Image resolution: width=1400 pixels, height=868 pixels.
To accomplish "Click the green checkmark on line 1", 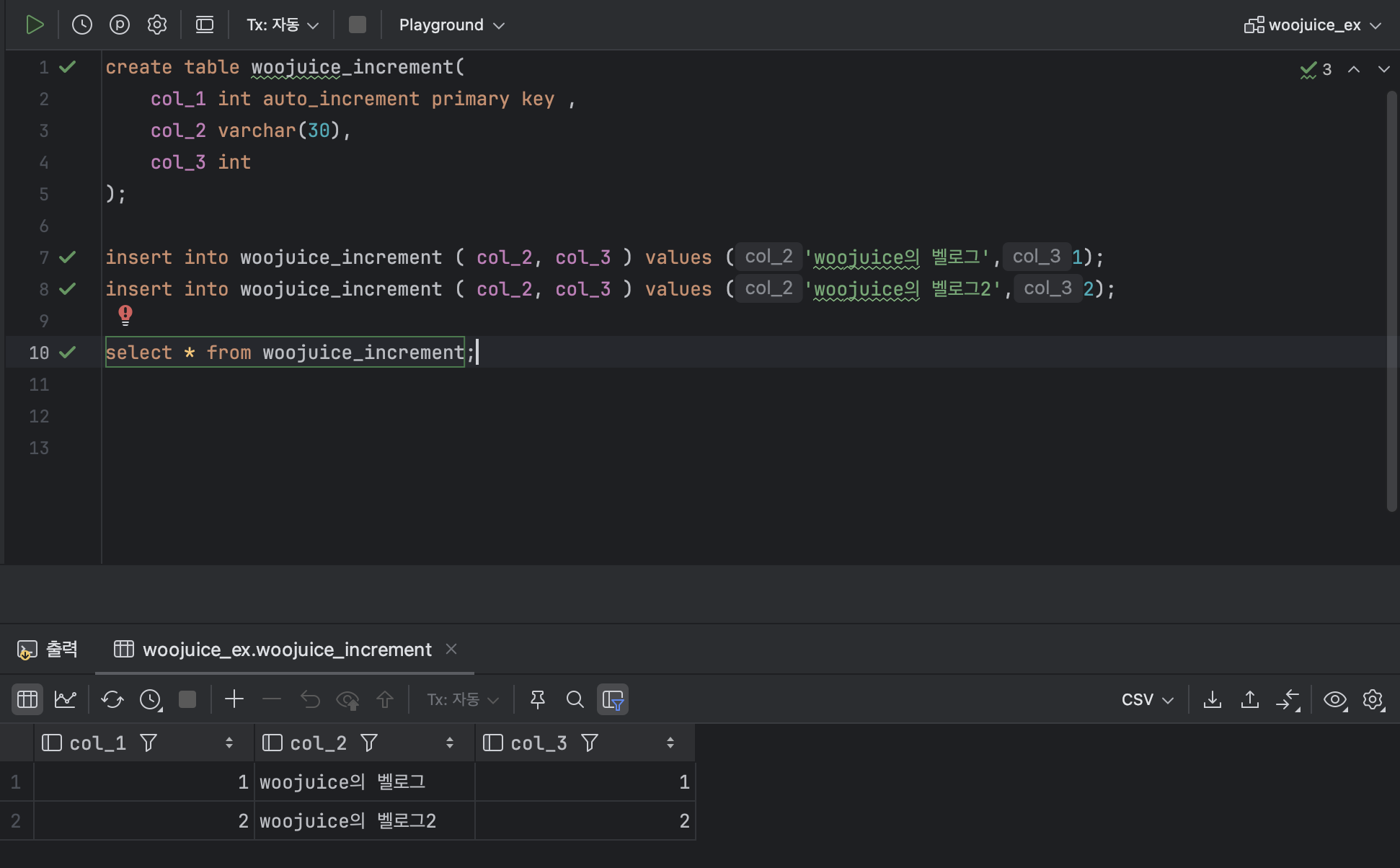I will coord(68,67).
